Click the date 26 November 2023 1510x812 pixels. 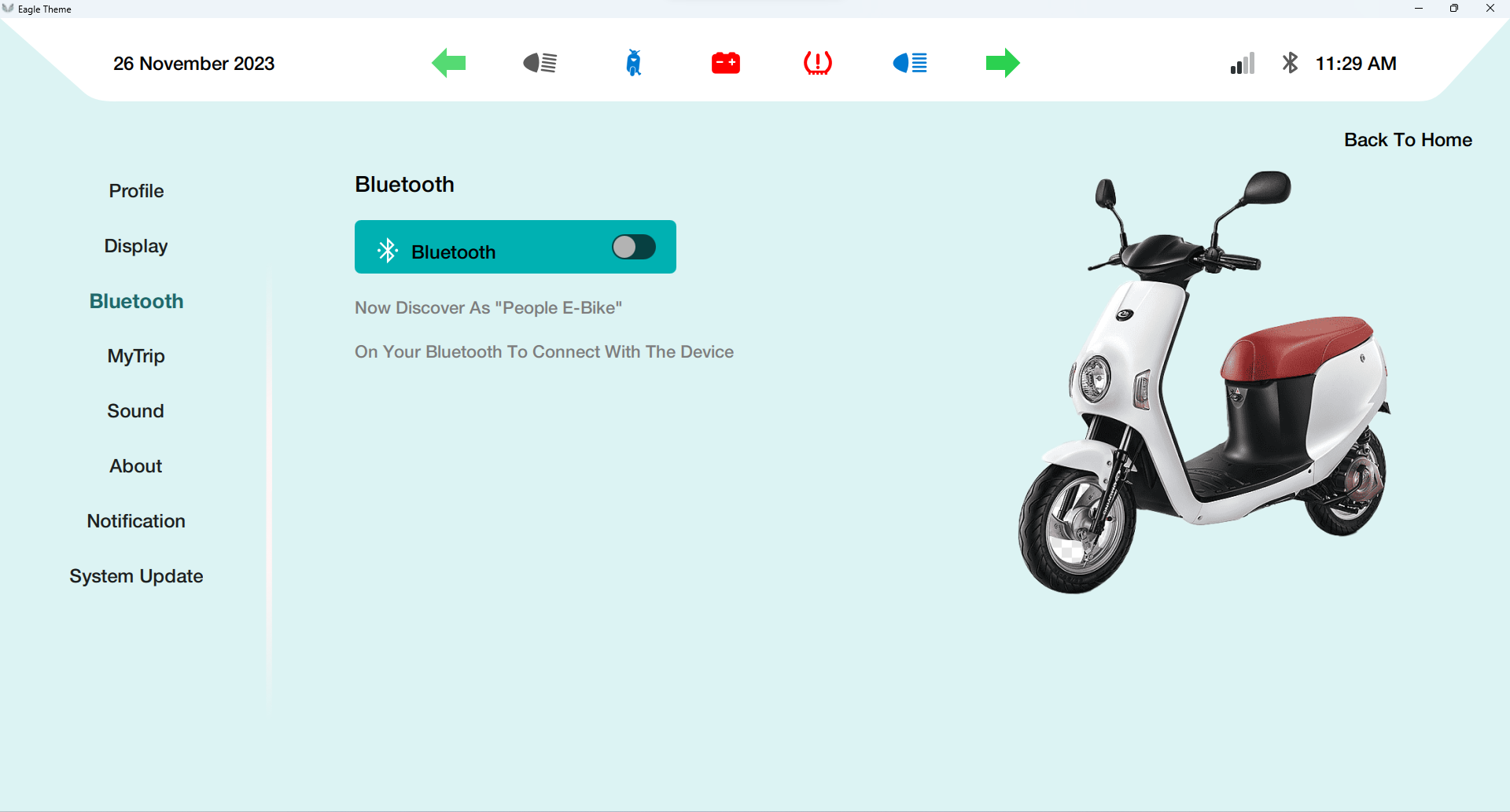click(x=194, y=64)
